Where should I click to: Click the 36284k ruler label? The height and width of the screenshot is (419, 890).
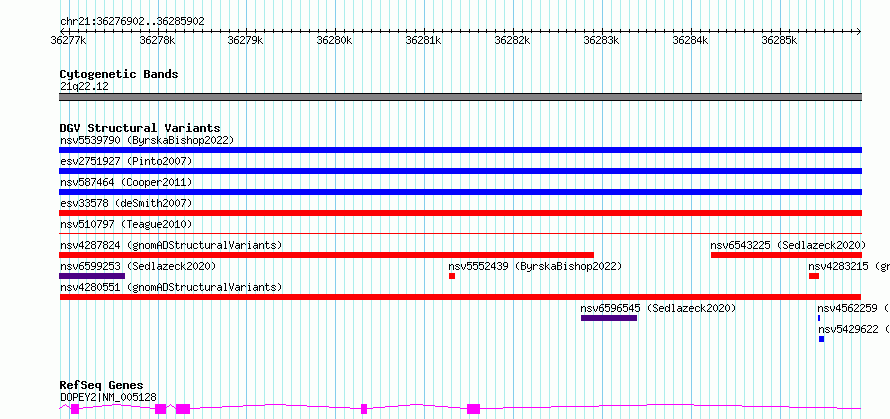690,40
